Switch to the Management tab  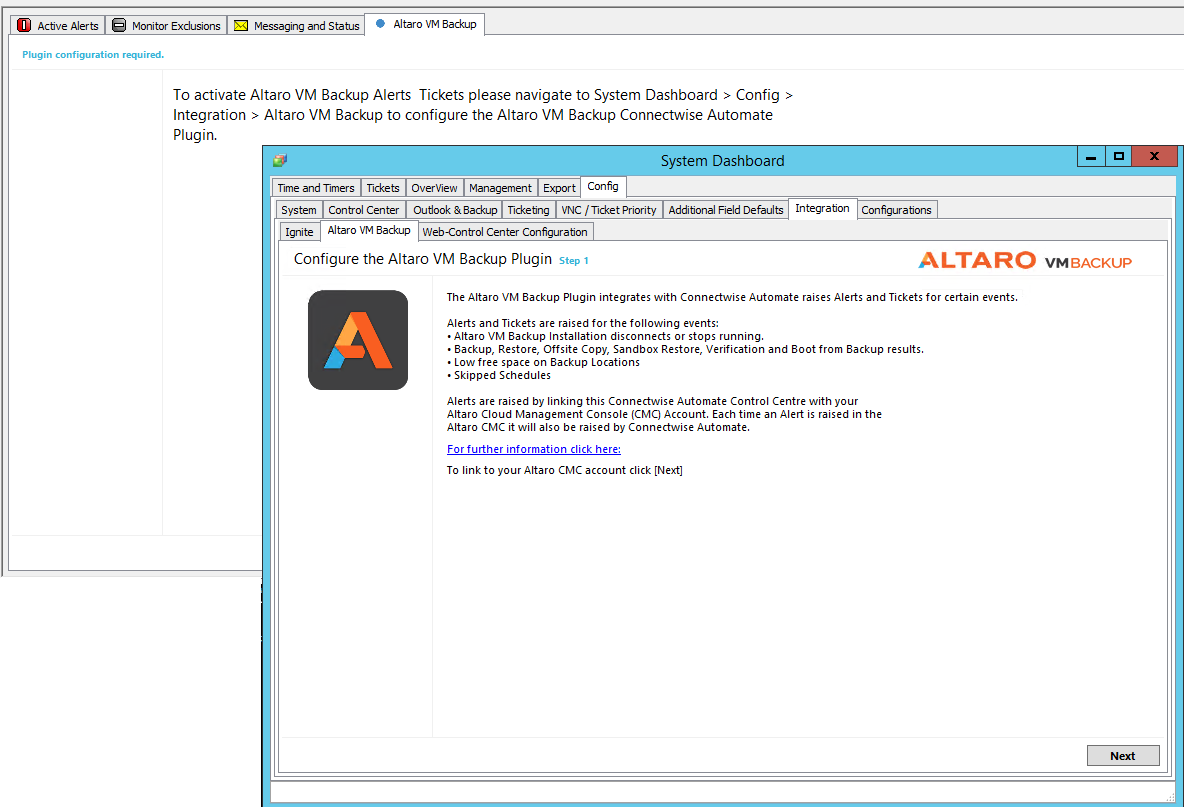click(x=500, y=187)
